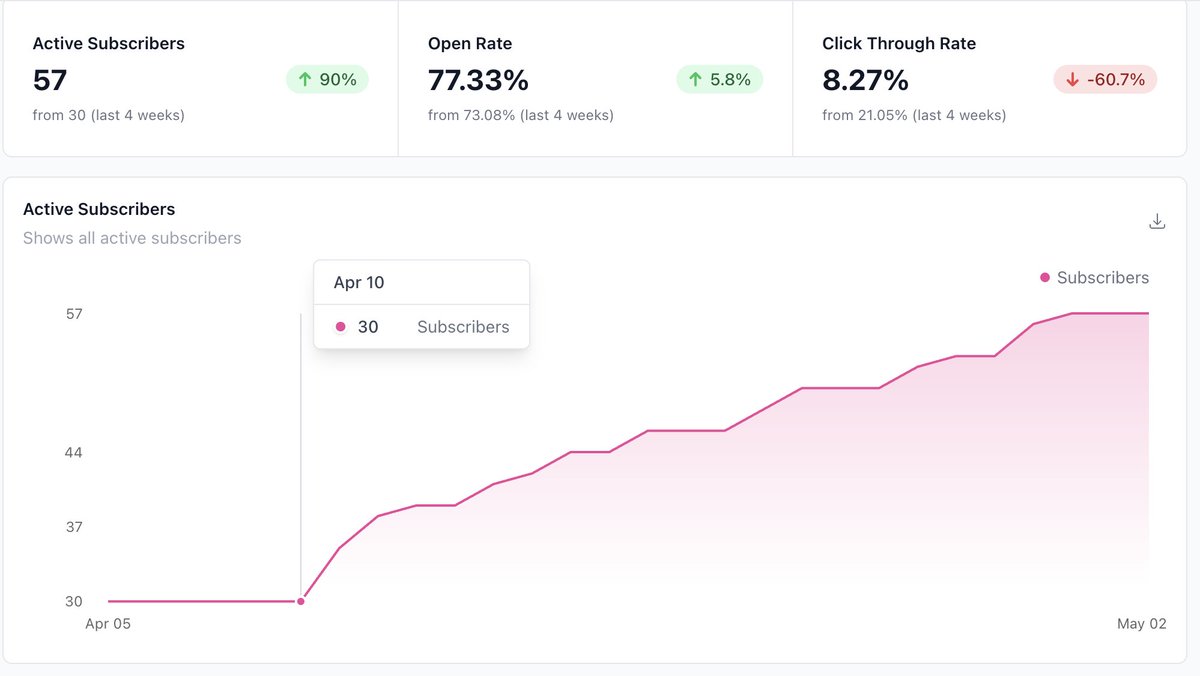Toggle the Subscribers series via legend label
The width and height of the screenshot is (1200, 676).
[x=1102, y=277]
